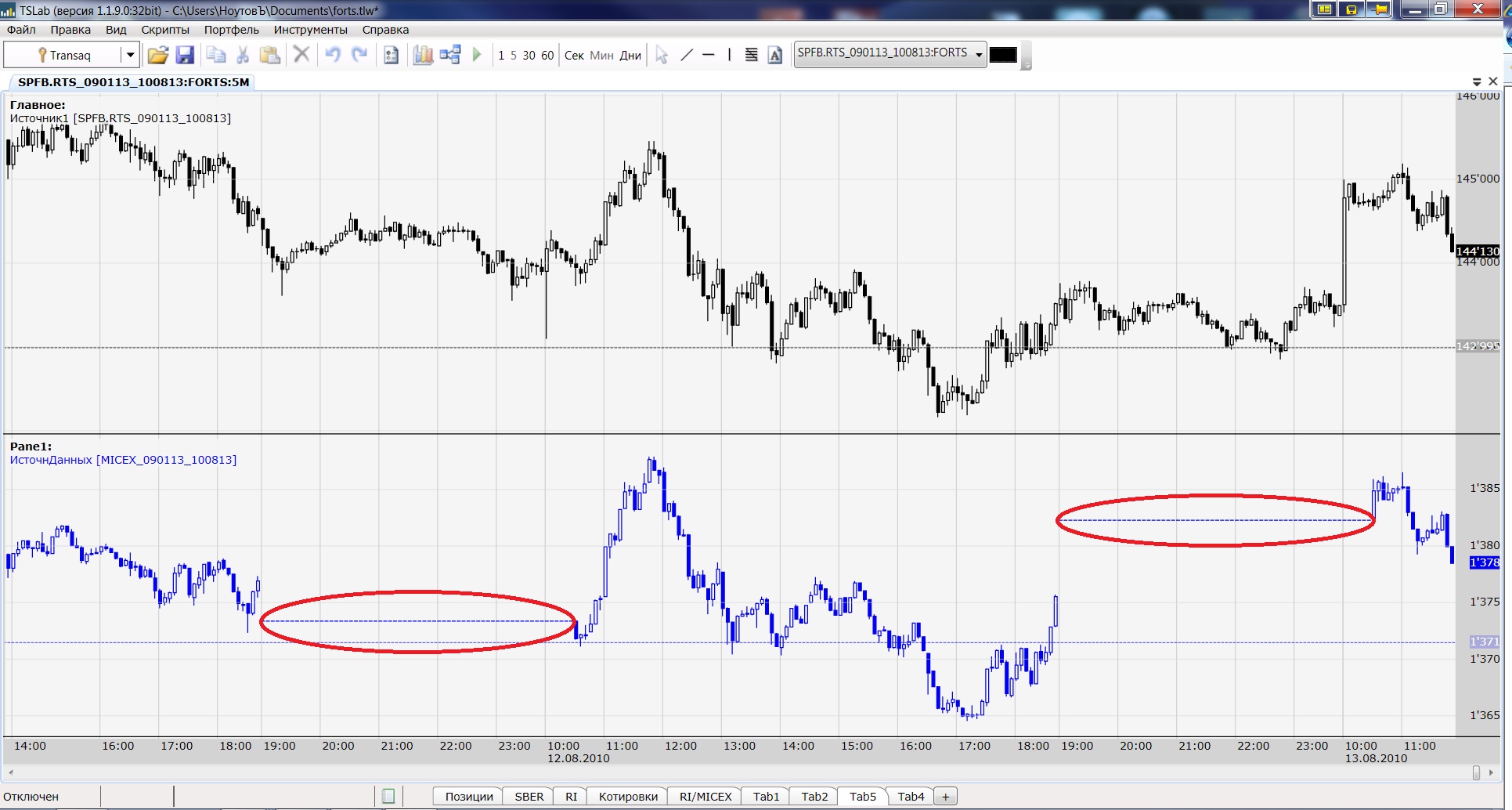
Task: Save the workspace with the floppy icon
Action: click(x=185, y=55)
